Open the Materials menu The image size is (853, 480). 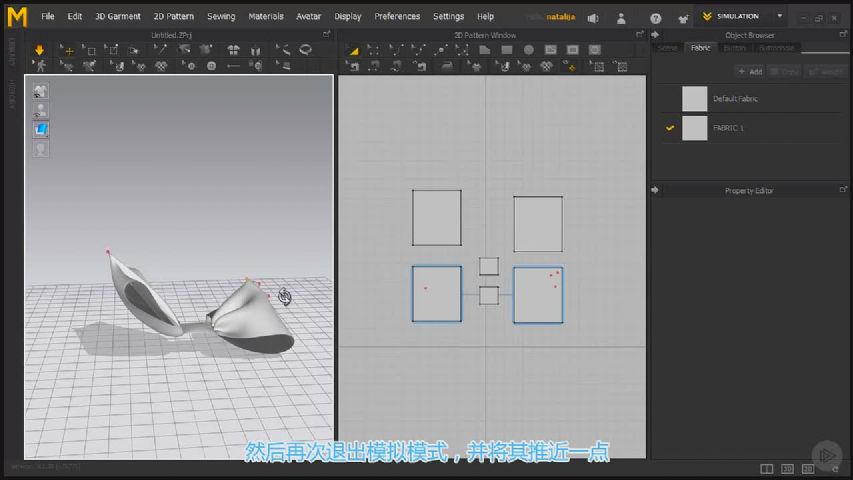(x=265, y=16)
